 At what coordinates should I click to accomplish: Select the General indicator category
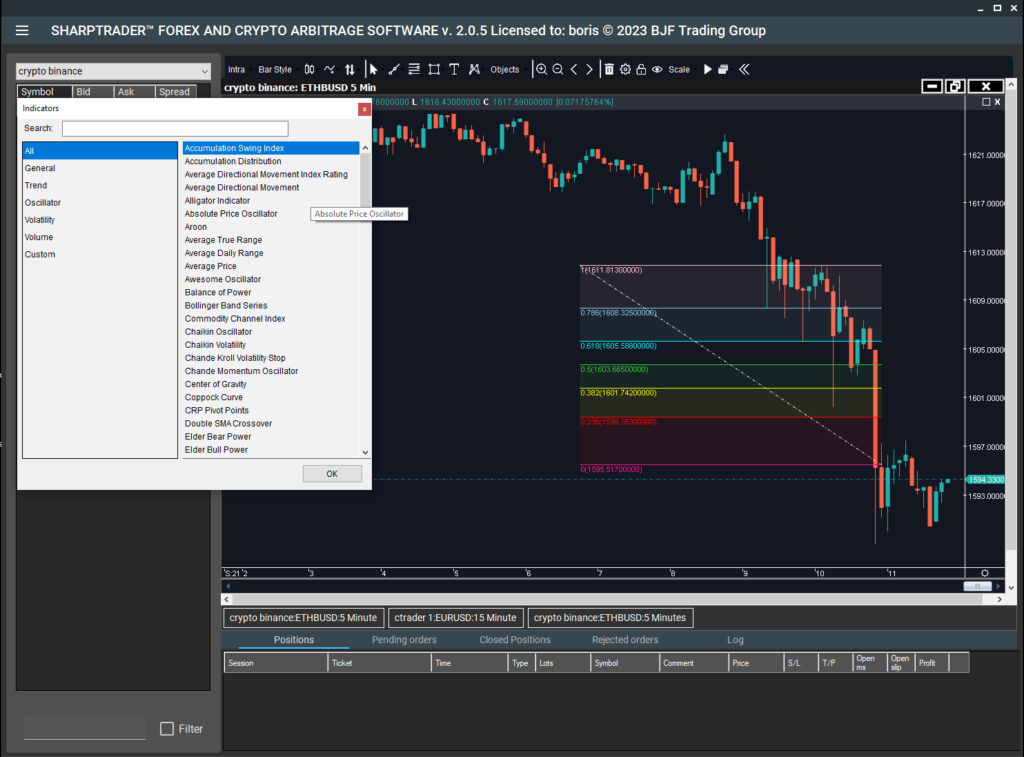99,168
